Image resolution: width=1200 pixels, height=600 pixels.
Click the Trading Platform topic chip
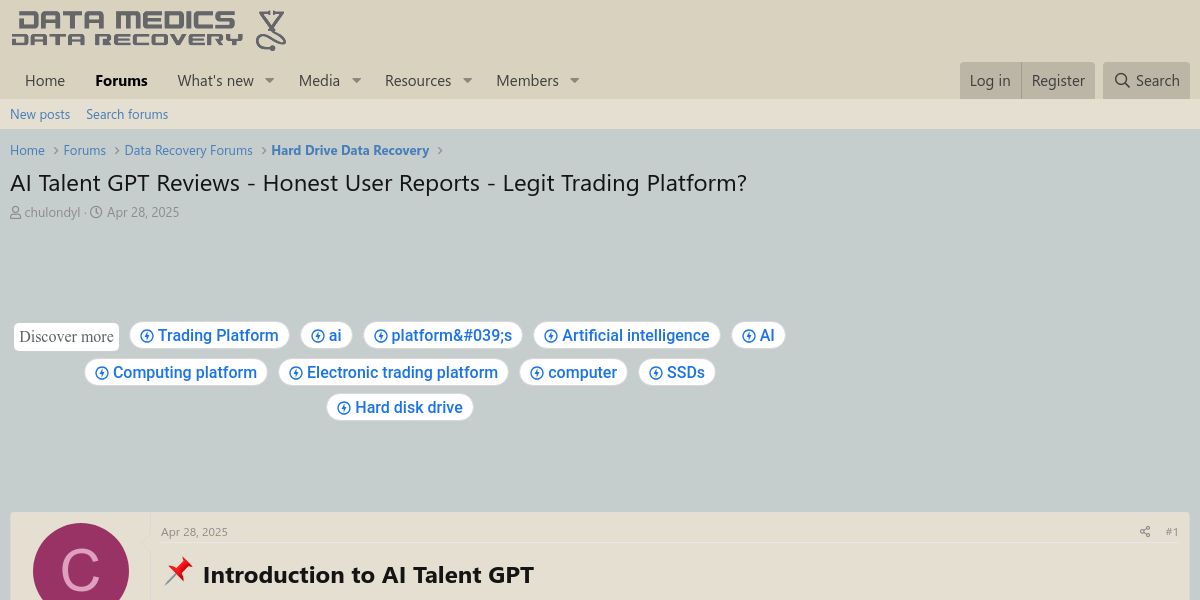tap(209, 335)
